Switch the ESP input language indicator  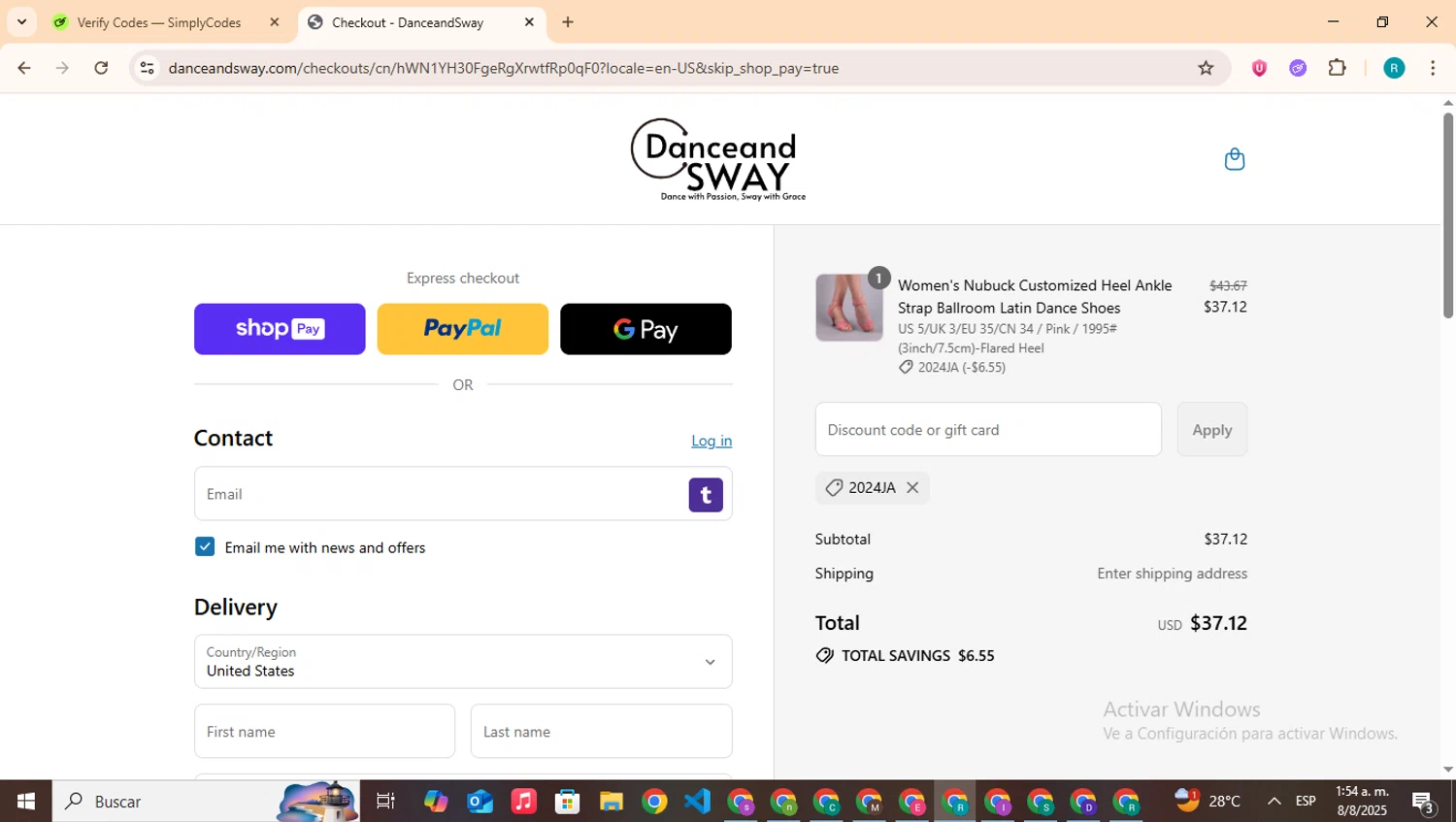pos(1306,802)
